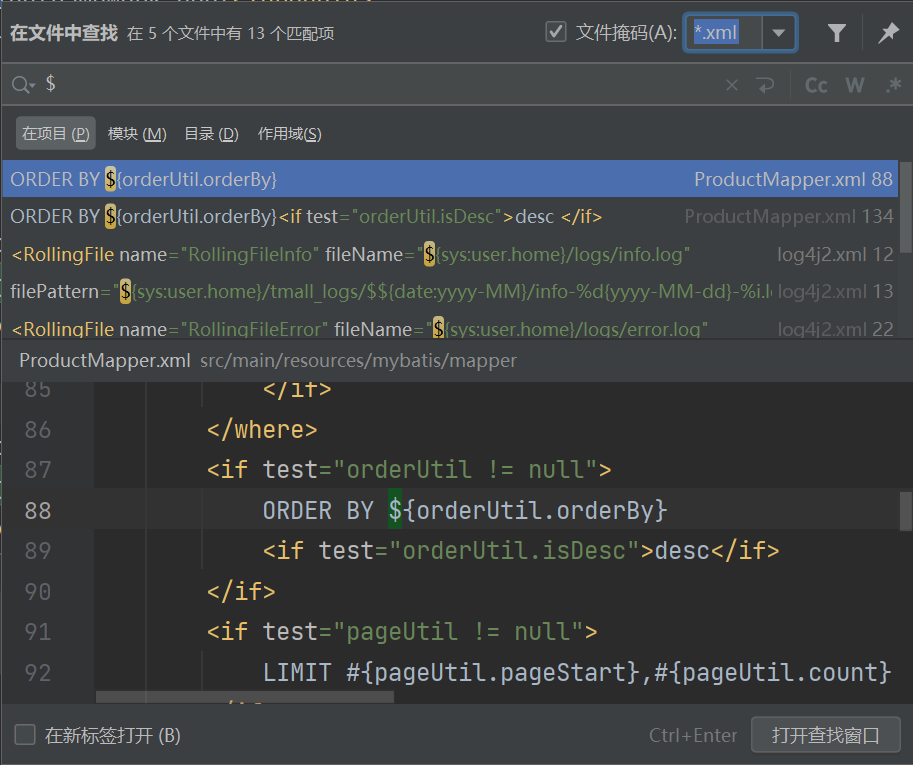Select RollingFileError result log4j2.xml line 22

tap(450, 328)
